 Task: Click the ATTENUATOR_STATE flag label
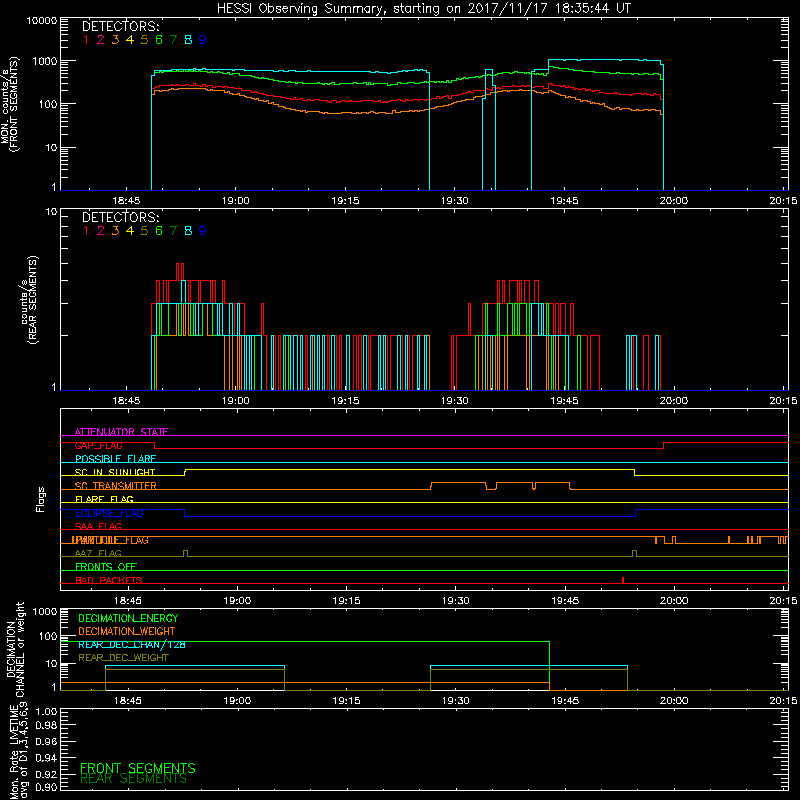click(121, 432)
